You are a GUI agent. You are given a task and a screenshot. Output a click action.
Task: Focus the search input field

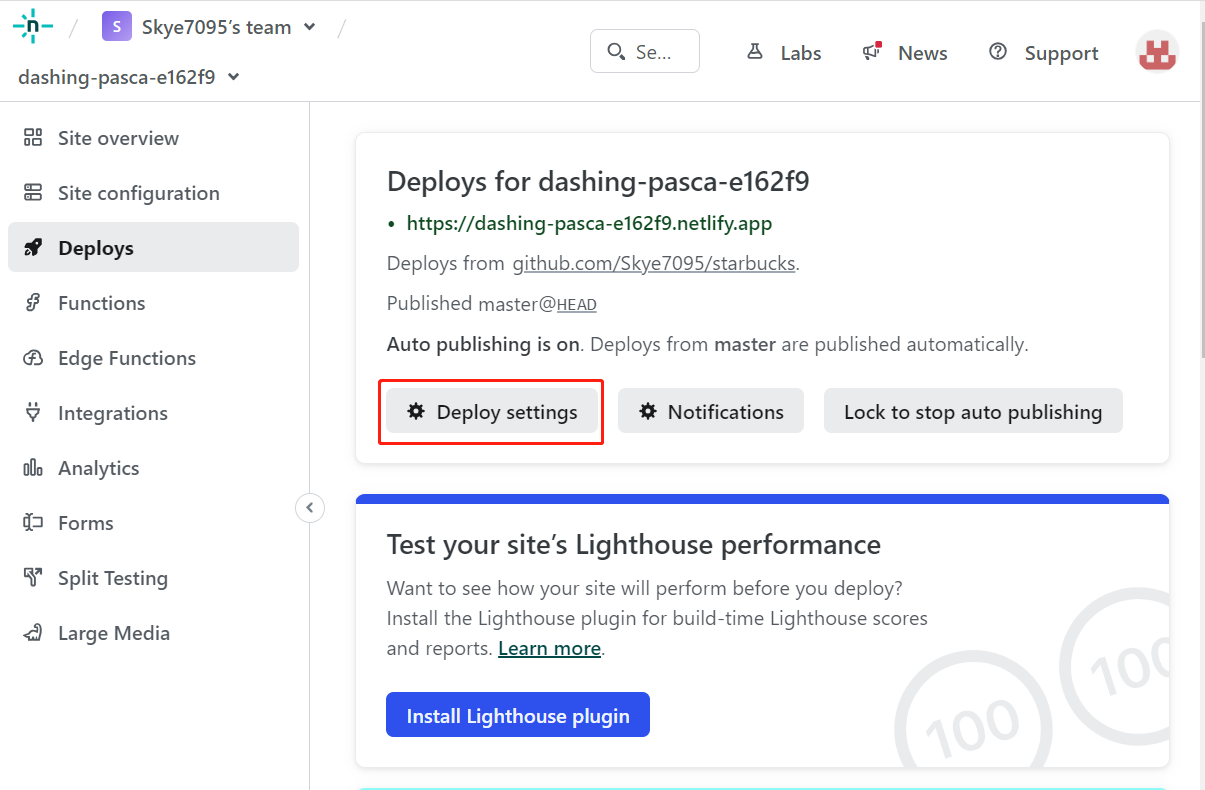645,51
